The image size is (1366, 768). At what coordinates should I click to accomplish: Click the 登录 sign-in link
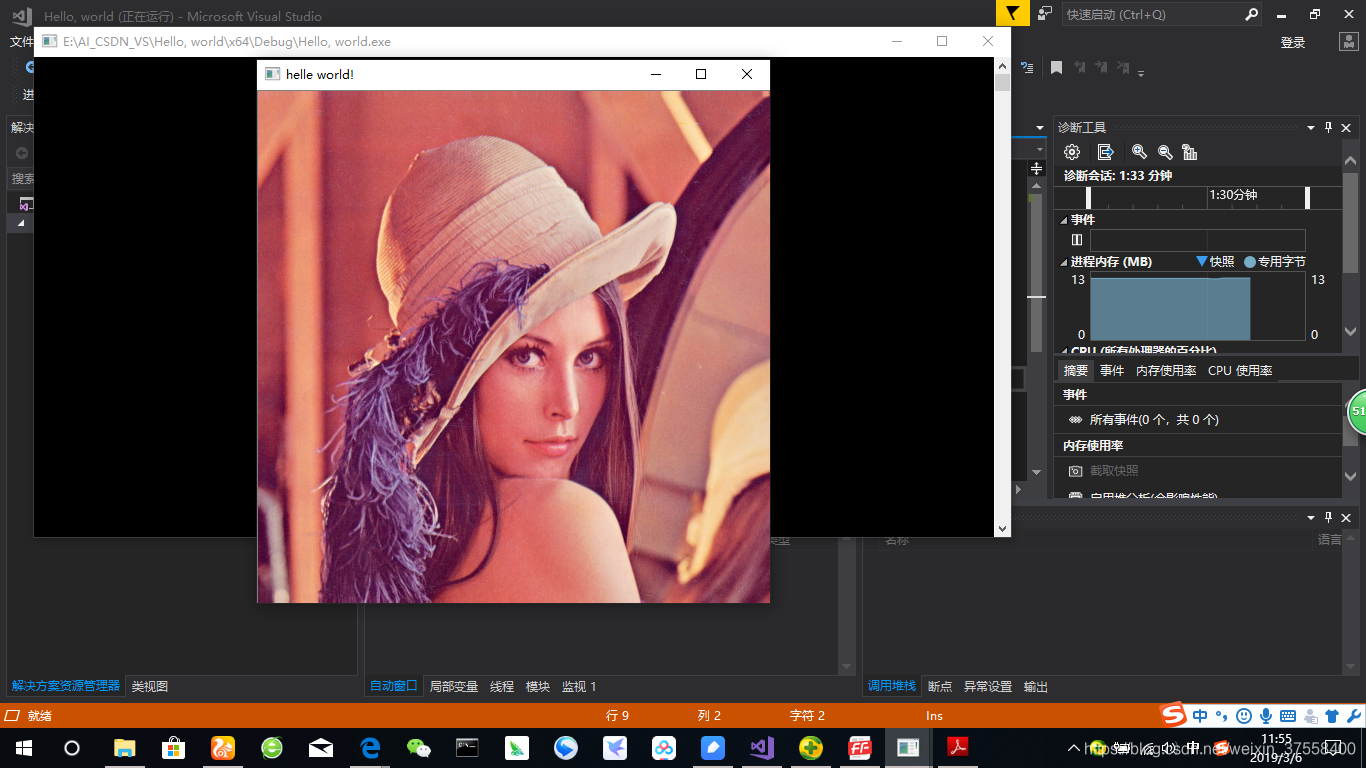[1293, 42]
